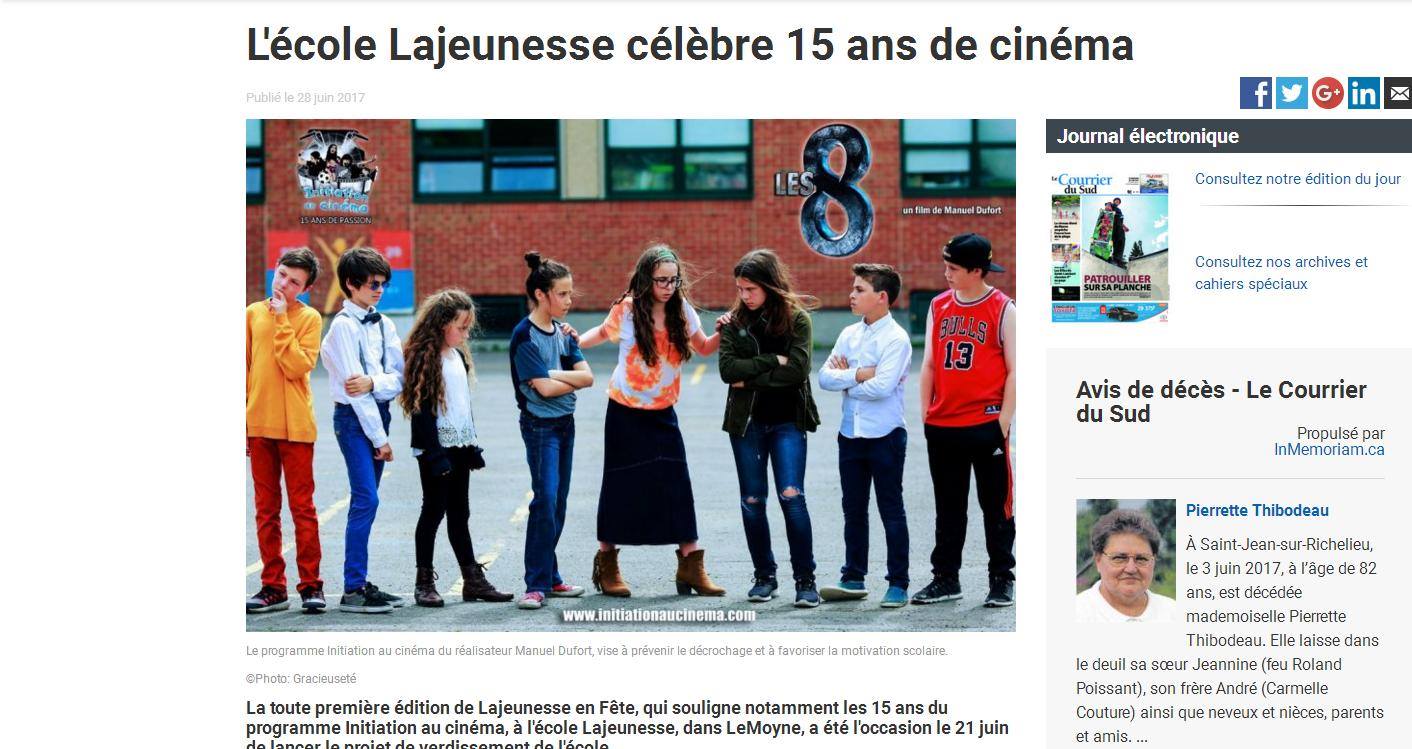Click the main article photo of the children

[x=631, y=375]
